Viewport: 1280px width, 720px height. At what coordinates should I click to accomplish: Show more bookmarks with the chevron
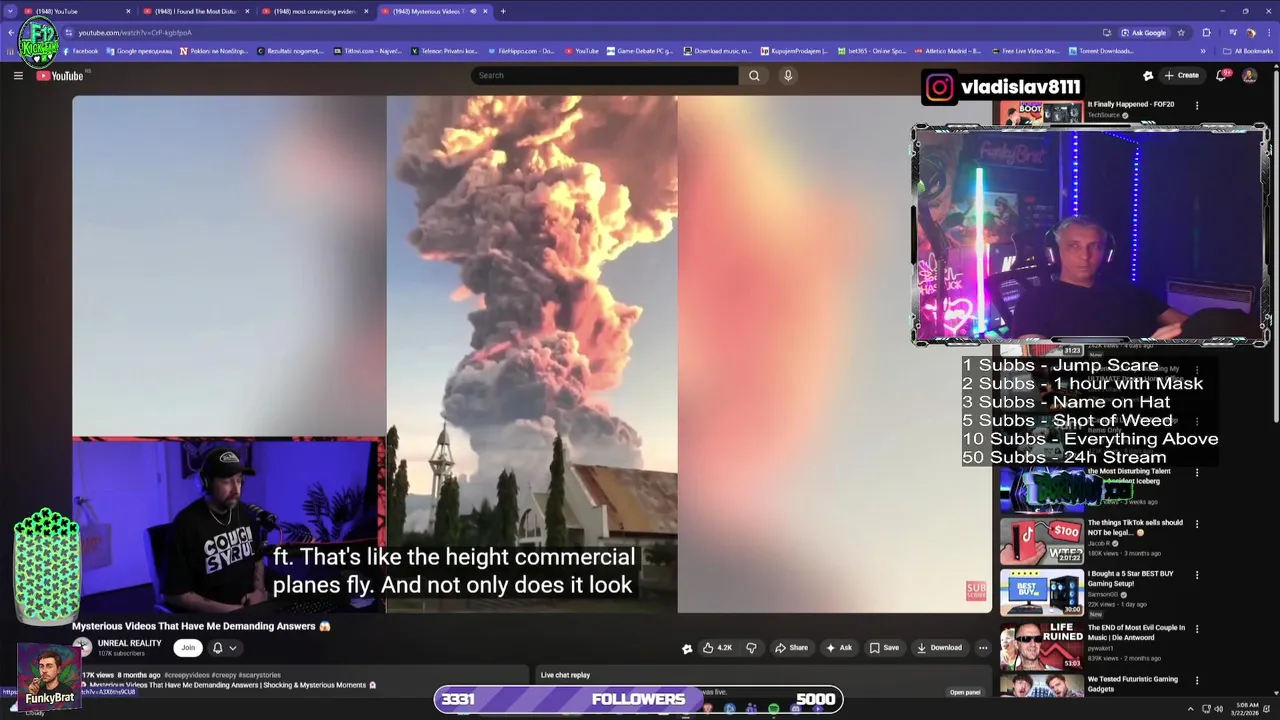coord(1203,51)
